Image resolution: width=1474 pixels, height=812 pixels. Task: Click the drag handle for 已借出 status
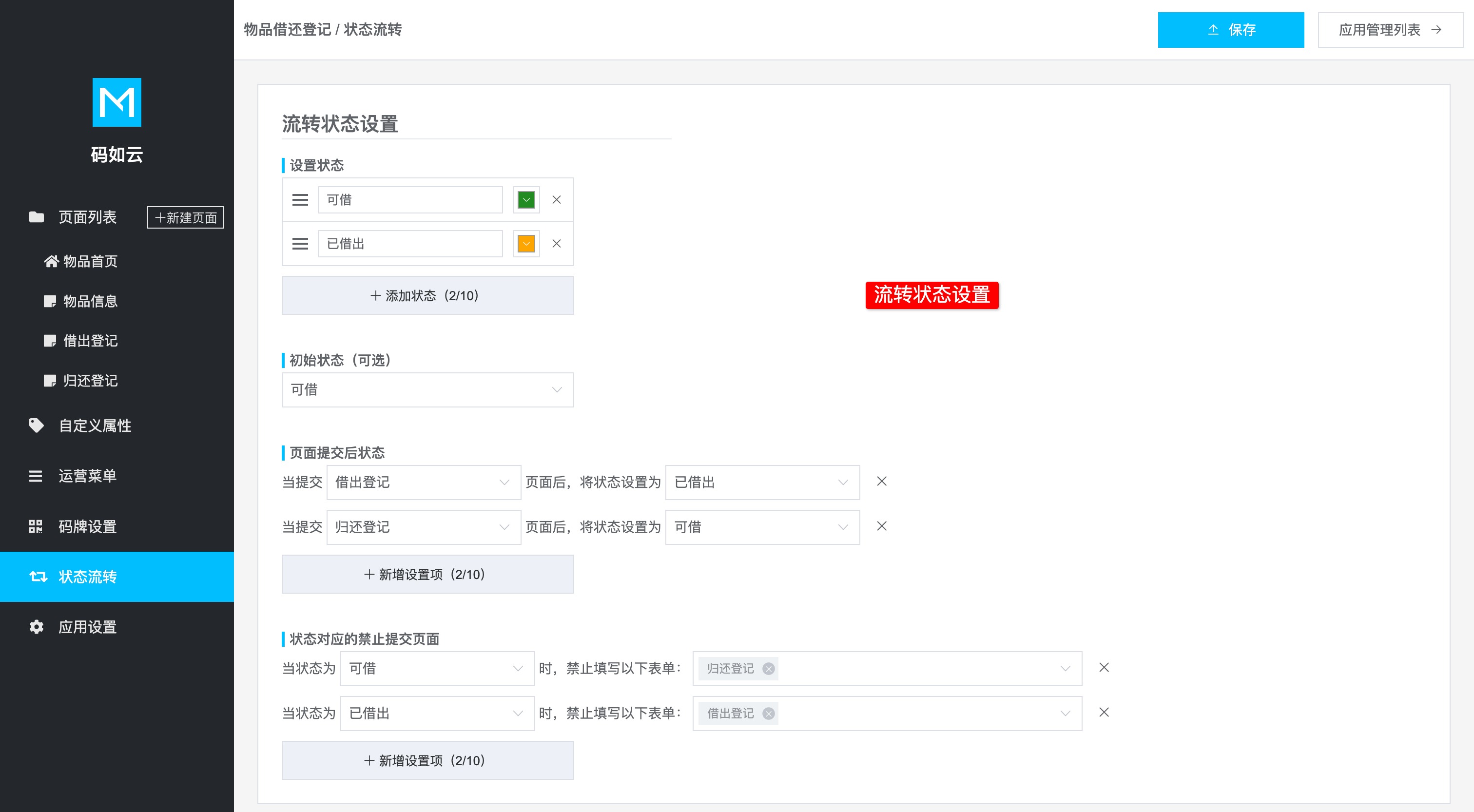[300, 244]
